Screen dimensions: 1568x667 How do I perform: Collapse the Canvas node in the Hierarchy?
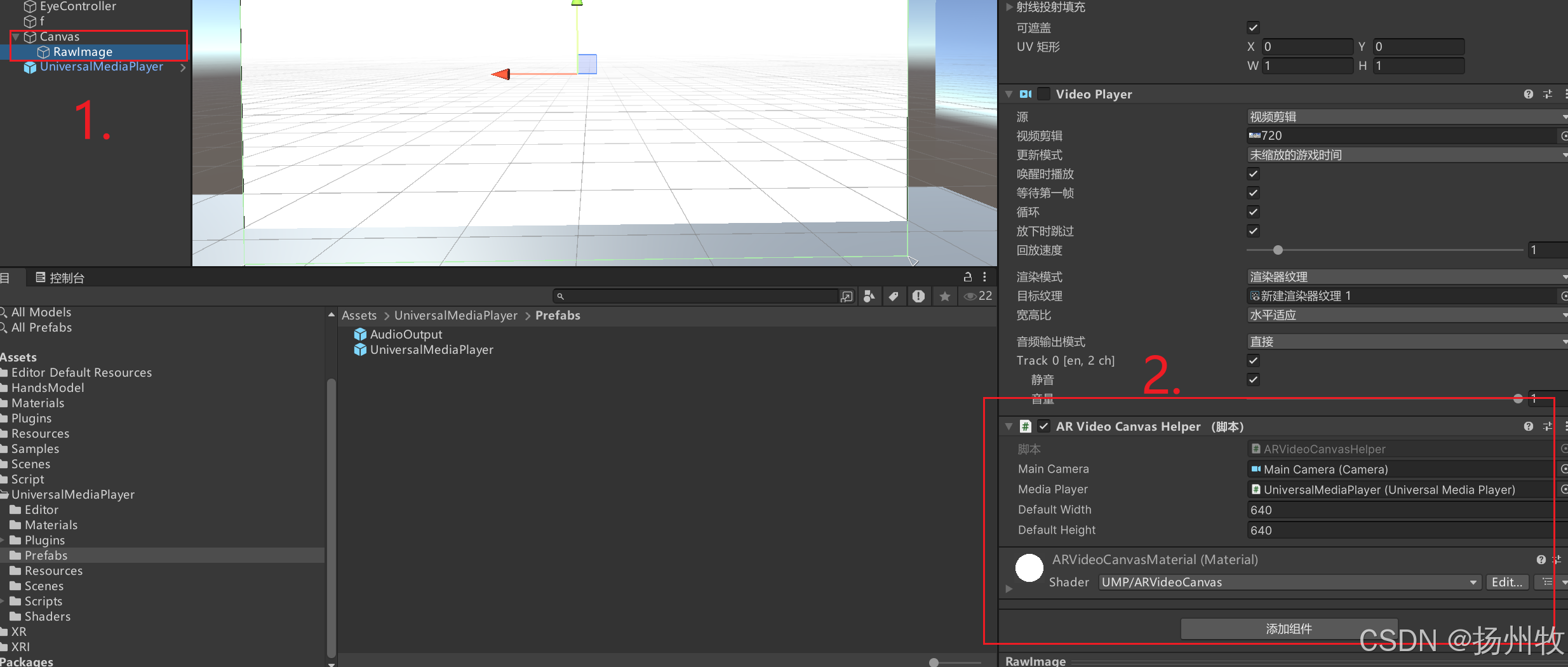[x=16, y=36]
